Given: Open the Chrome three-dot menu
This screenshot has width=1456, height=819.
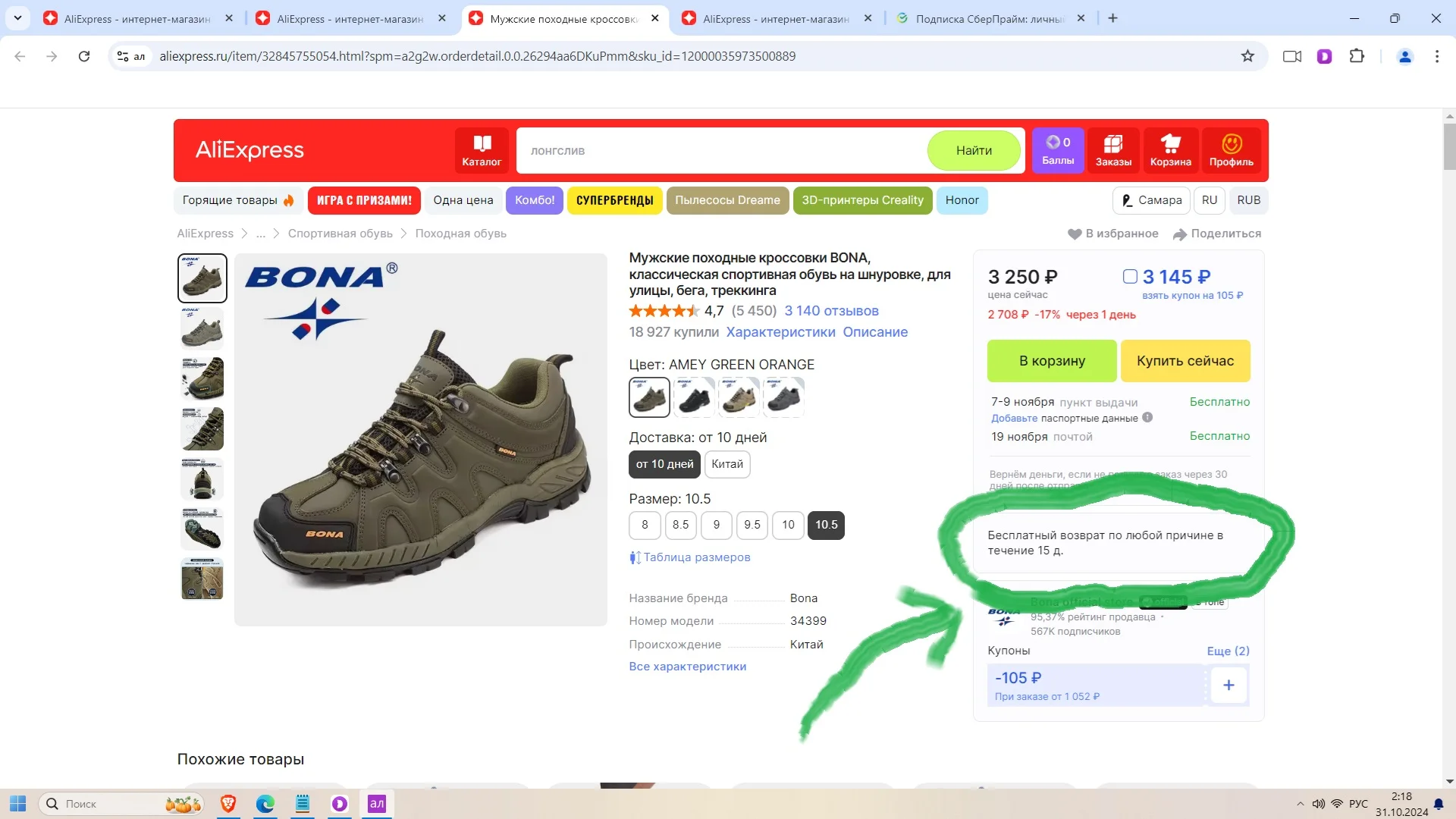Looking at the screenshot, I should click(1437, 56).
